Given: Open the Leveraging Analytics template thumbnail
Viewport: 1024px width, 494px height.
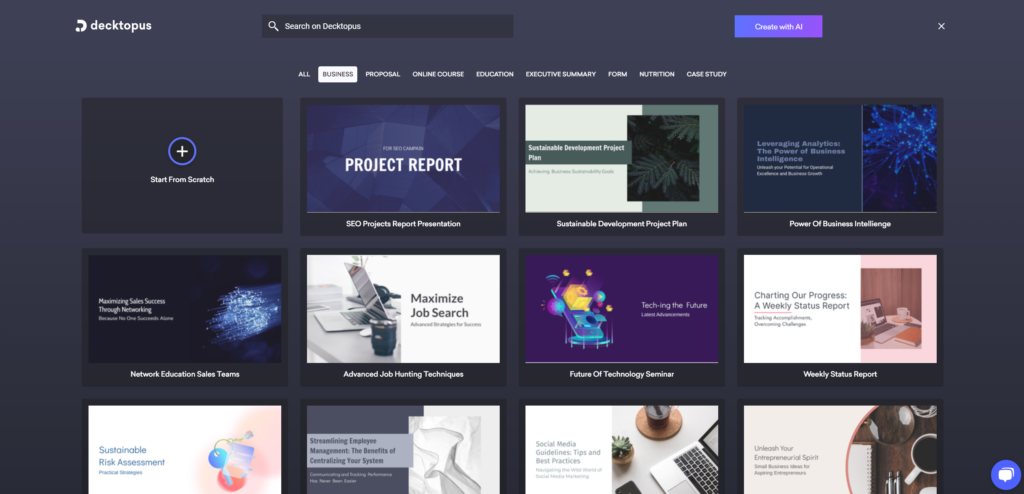Looking at the screenshot, I should point(840,159).
